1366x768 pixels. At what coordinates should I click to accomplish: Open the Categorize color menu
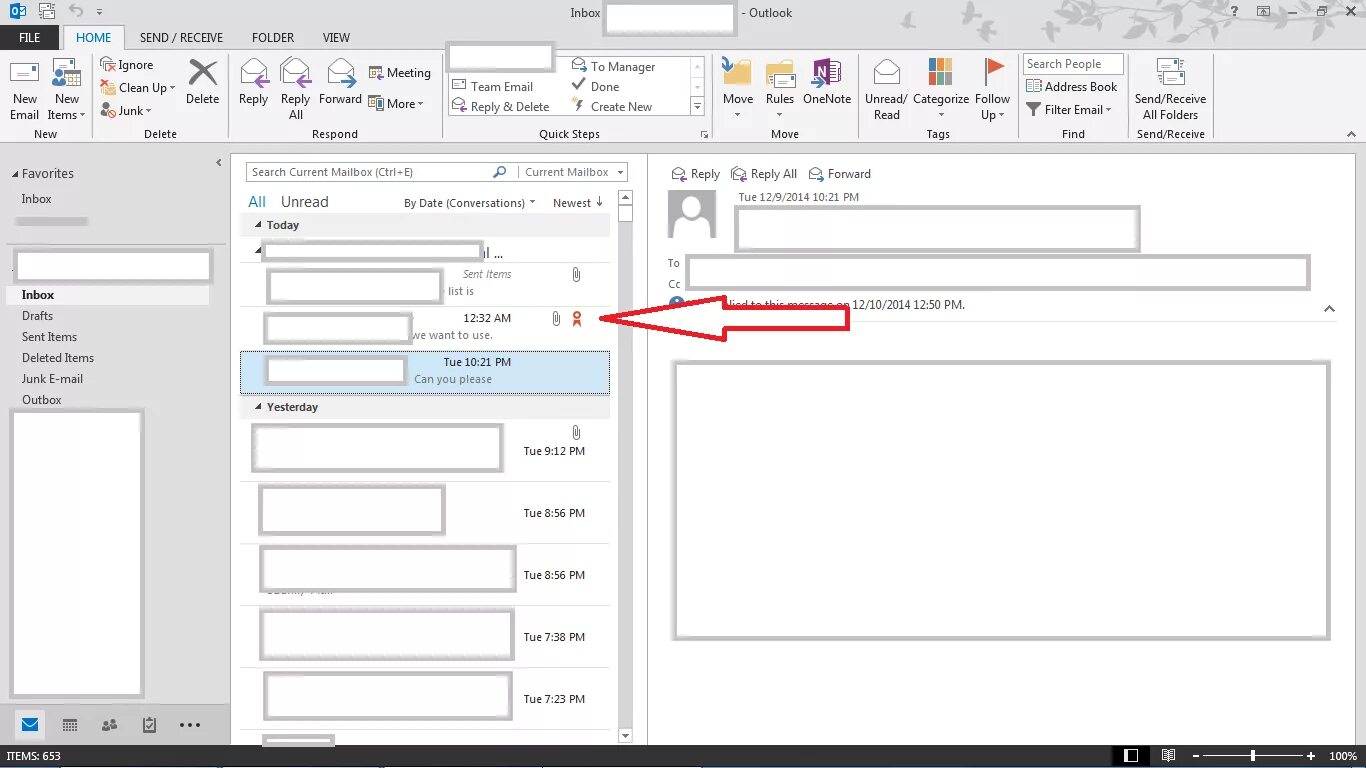941,90
